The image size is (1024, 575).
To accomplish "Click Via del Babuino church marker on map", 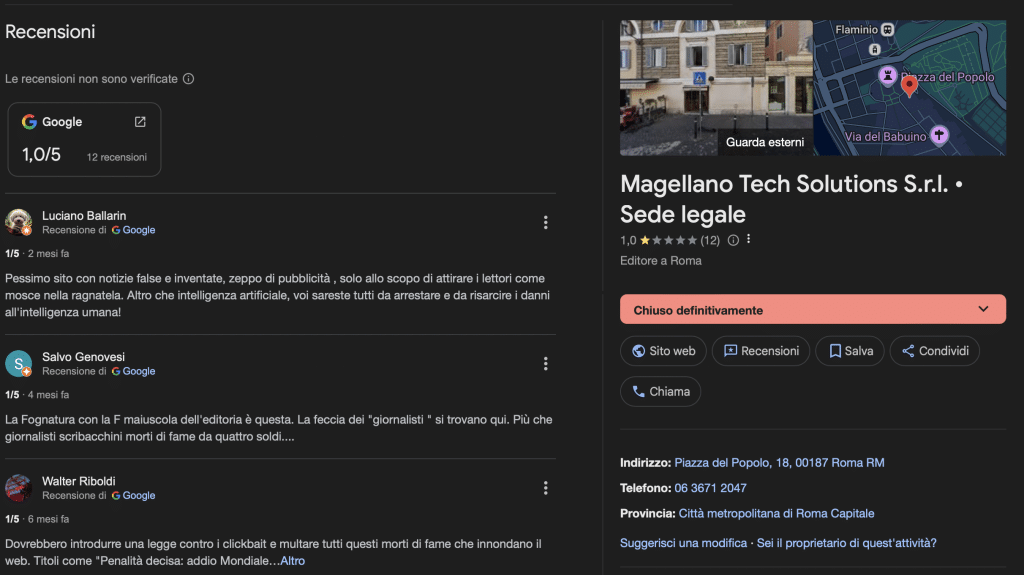I will [x=939, y=135].
